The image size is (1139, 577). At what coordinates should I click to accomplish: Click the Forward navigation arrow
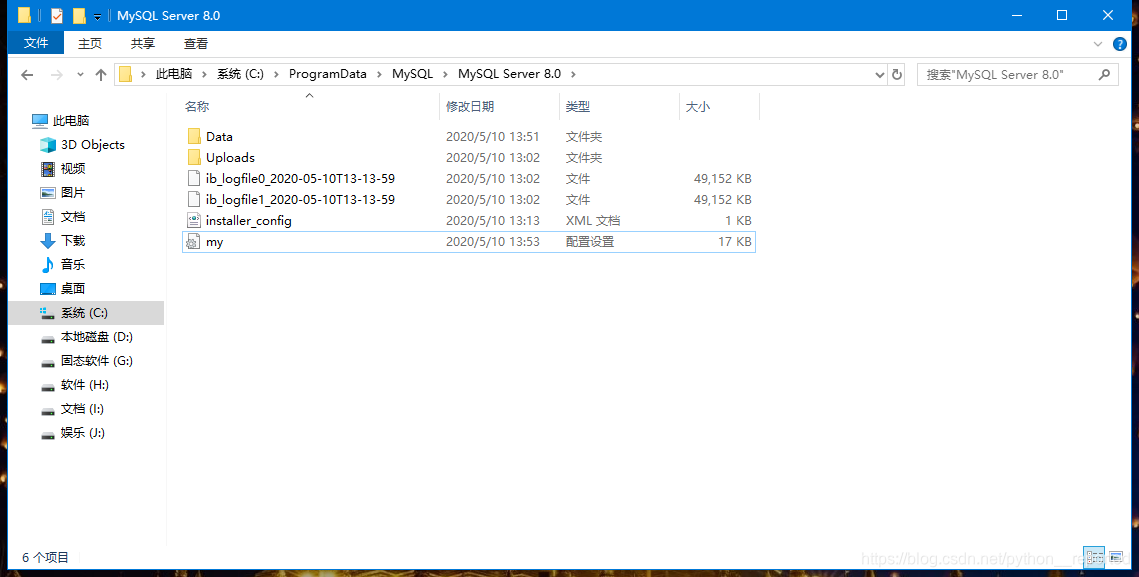[57, 74]
